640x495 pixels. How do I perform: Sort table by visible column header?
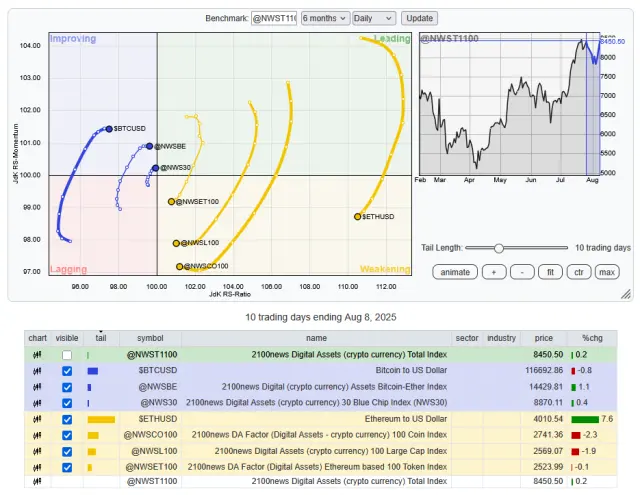point(67,338)
